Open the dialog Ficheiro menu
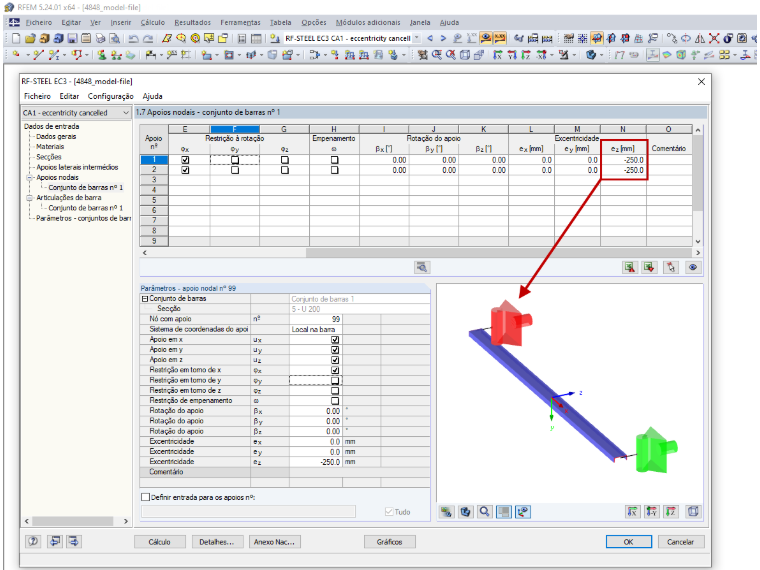The image size is (760, 570). [37, 96]
